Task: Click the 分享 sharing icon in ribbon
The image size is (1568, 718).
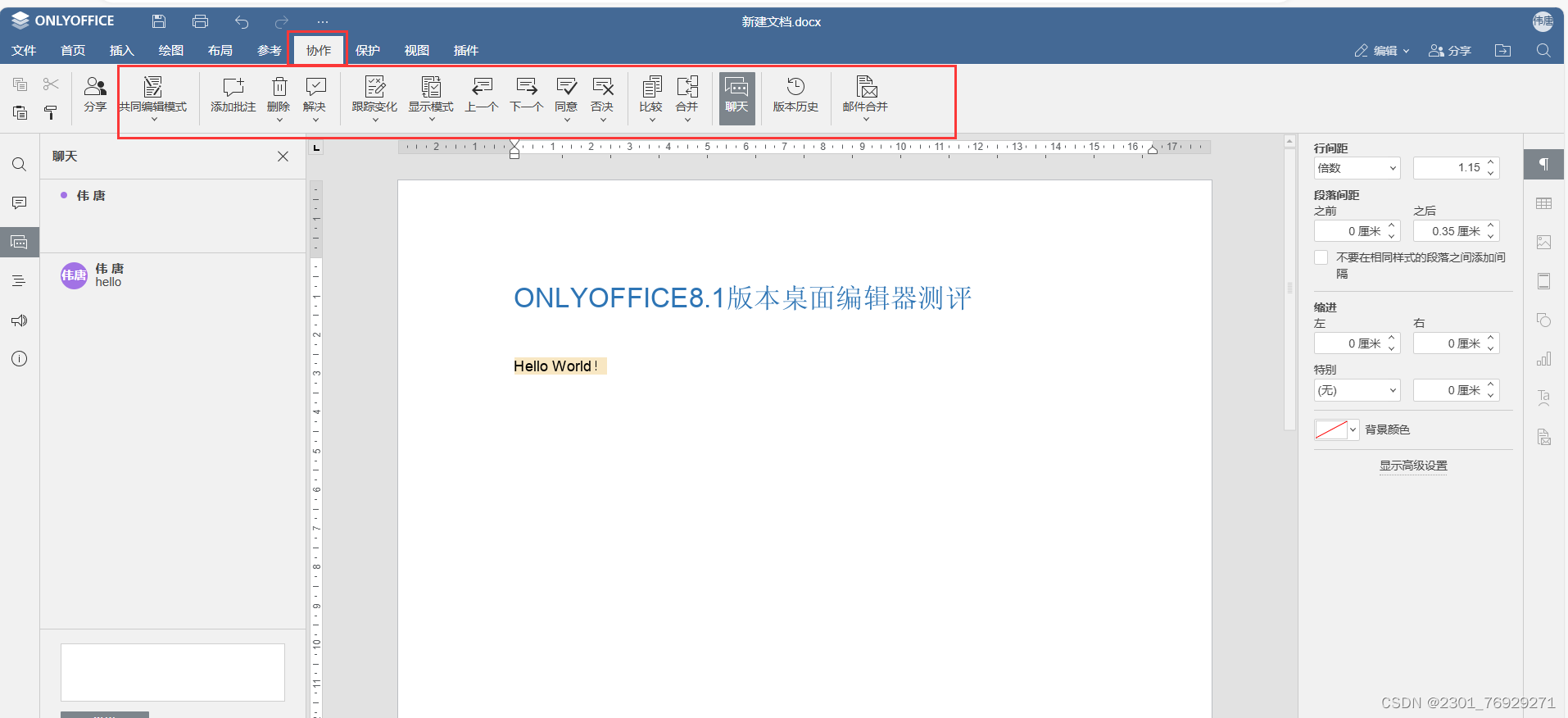Action: [x=95, y=95]
